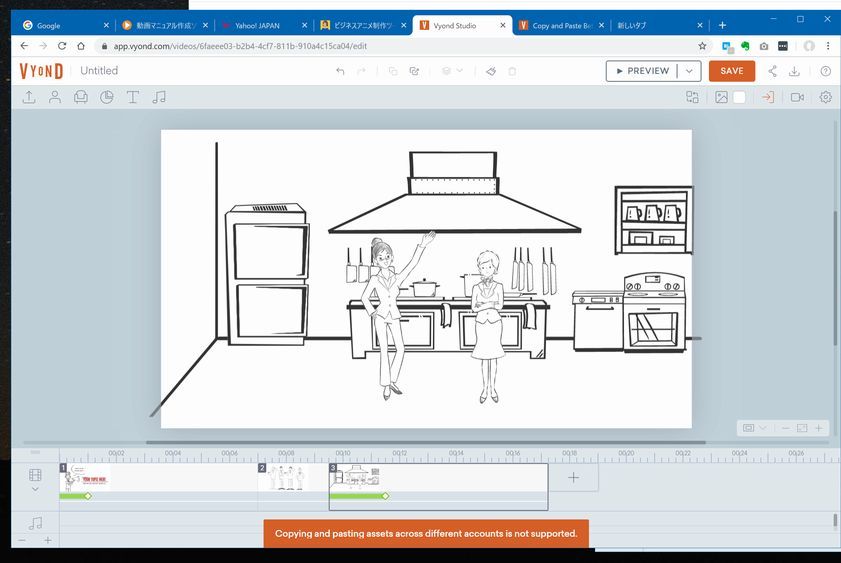Open the Upload assets panel
This screenshot has width=841, height=563.
point(29,97)
